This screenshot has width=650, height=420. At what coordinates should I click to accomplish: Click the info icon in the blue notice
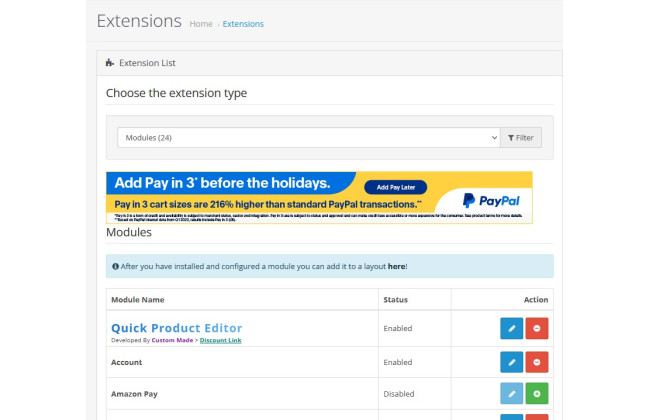coord(115,267)
